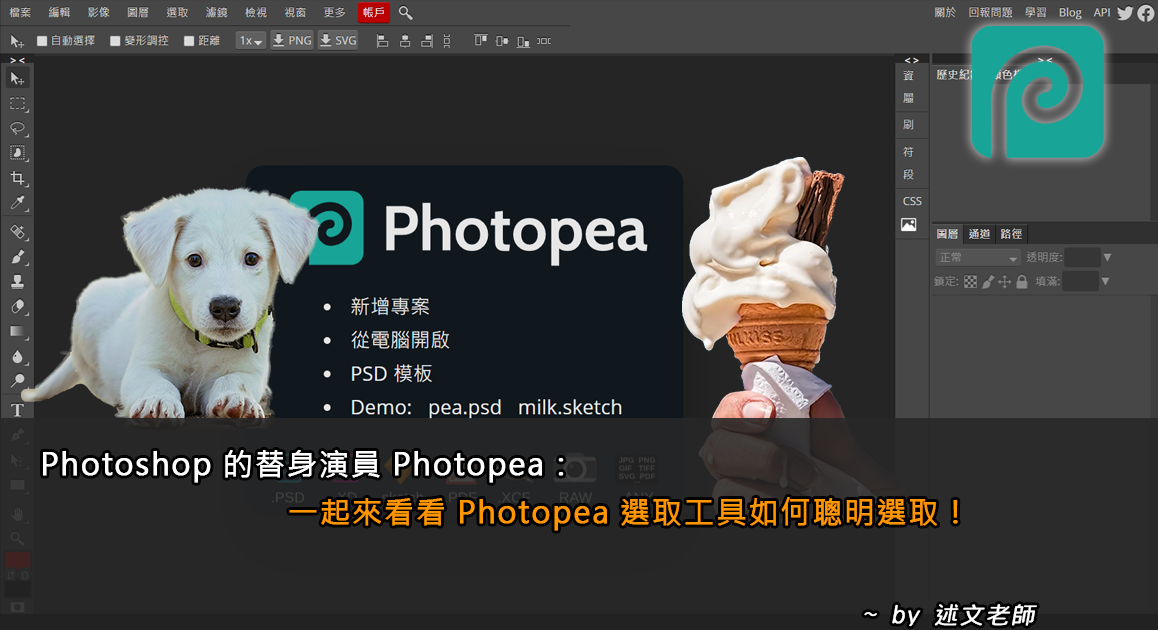Switch to the 通道 tab
The height and width of the screenshot is (630, 1158).
979,234
